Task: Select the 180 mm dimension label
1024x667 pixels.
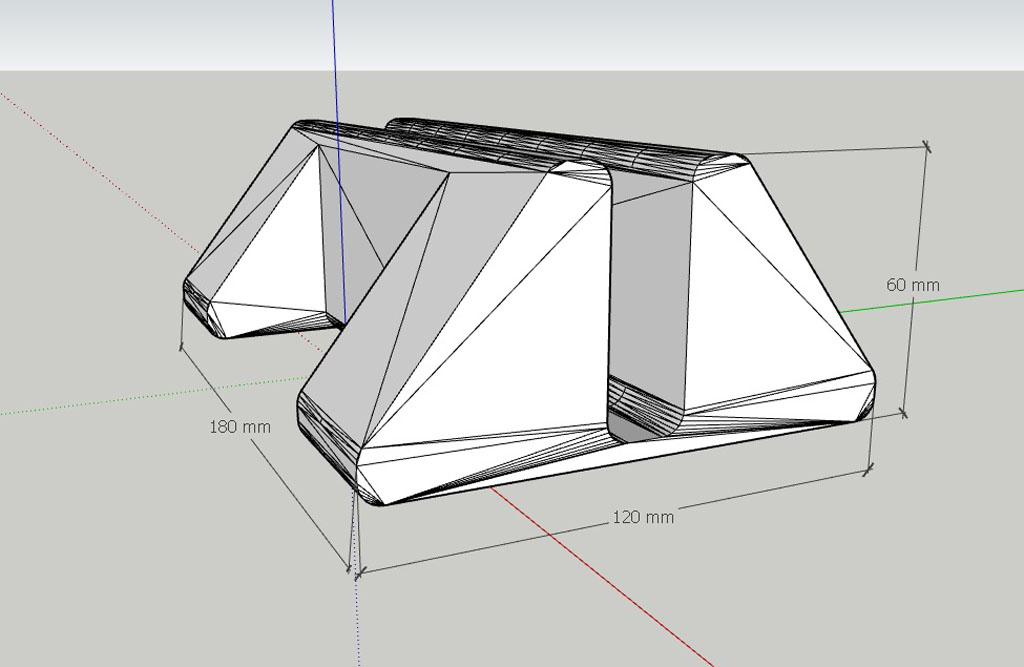Action: click(x=240, y=426)
